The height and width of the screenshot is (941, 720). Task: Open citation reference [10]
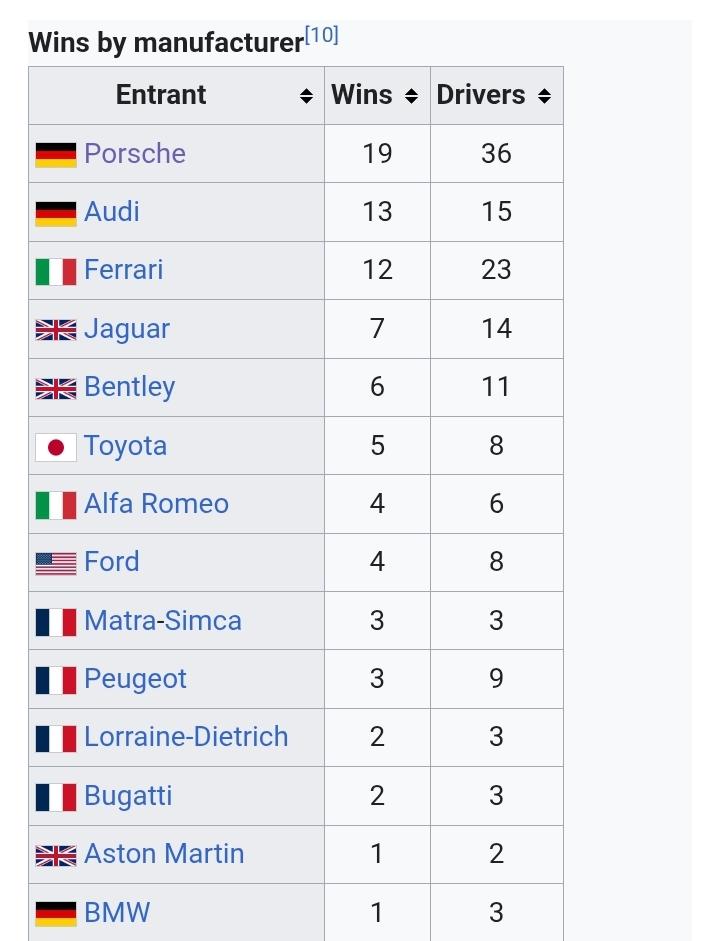(322, 35)
